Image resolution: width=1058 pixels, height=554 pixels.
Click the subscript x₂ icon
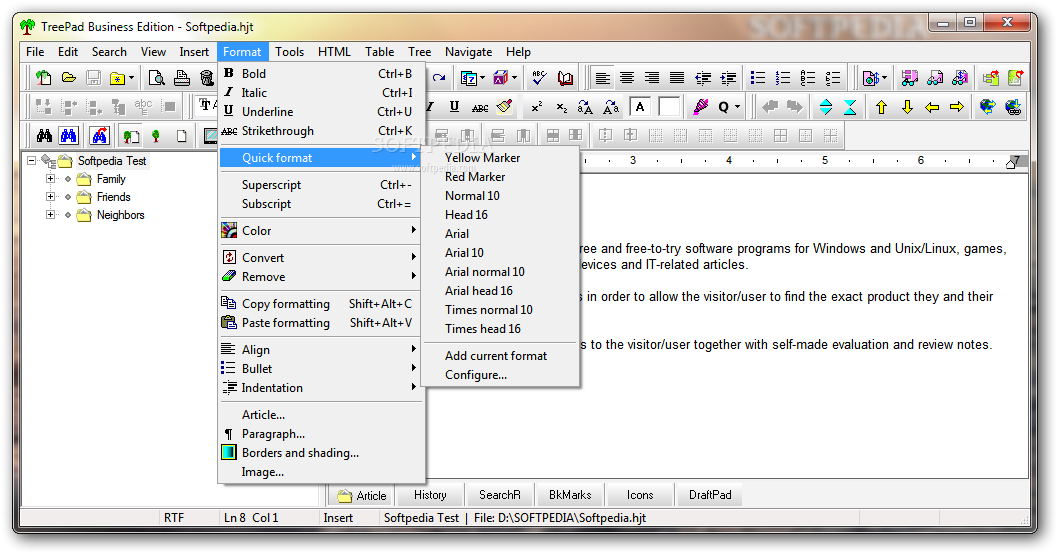(561, 107)
